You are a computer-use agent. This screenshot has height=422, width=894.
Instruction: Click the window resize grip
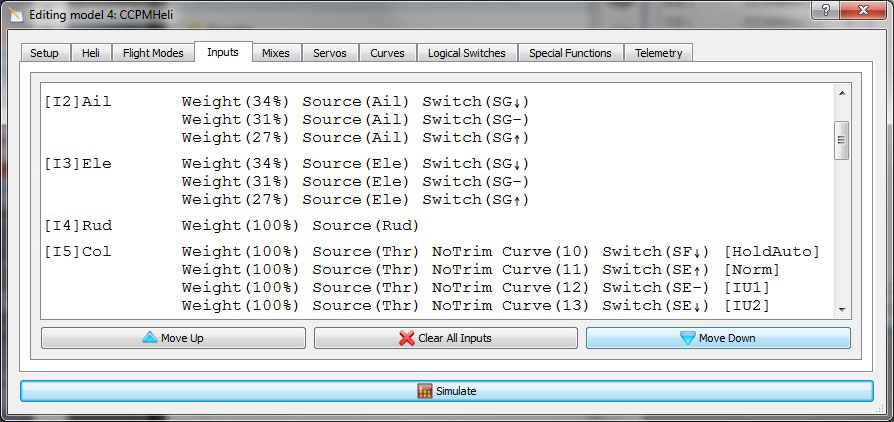(880, 409)
